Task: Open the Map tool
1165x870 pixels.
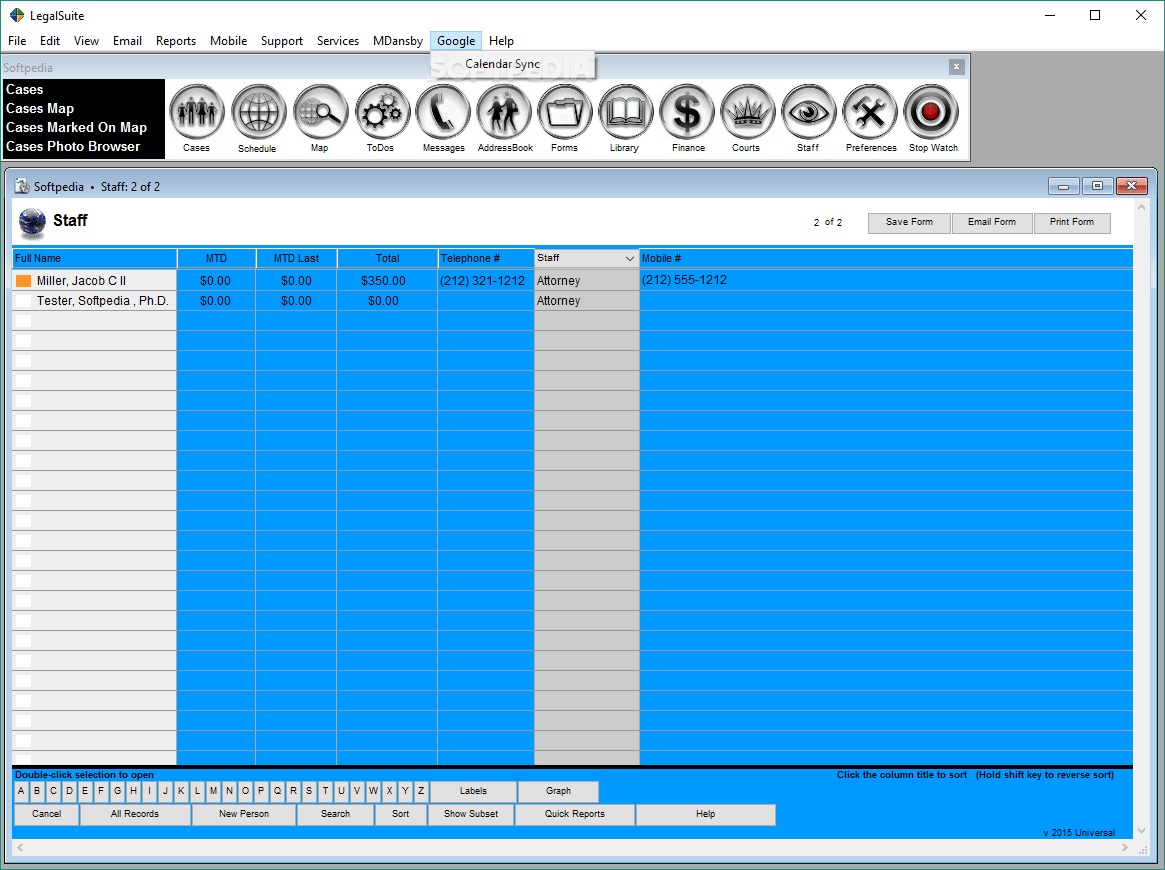Action: [320, 112]
